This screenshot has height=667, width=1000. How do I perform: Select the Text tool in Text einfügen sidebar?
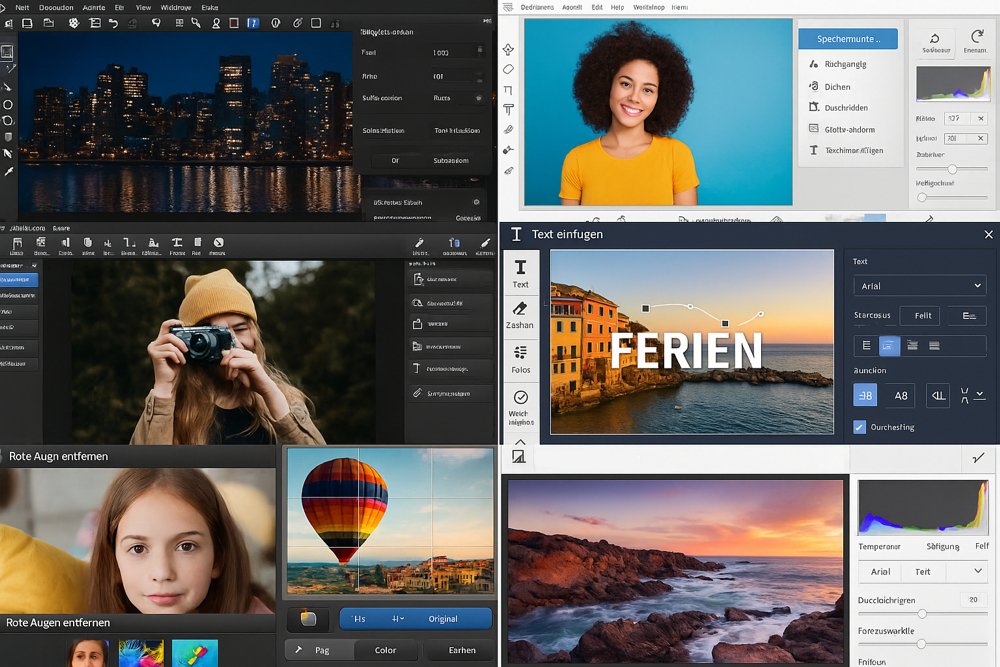[520, 270]
